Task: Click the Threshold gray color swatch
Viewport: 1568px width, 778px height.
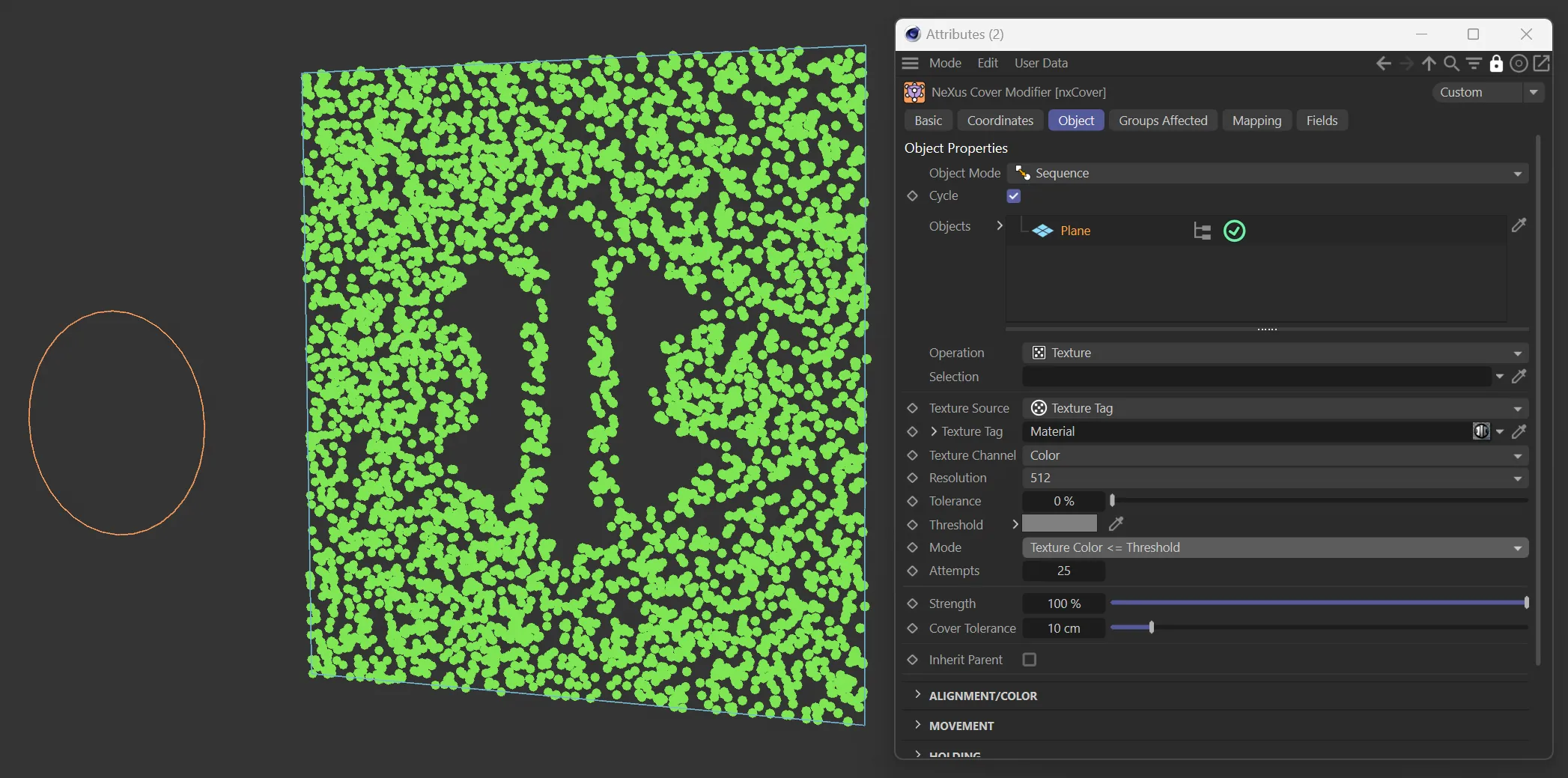Action: pos(1059,524)
